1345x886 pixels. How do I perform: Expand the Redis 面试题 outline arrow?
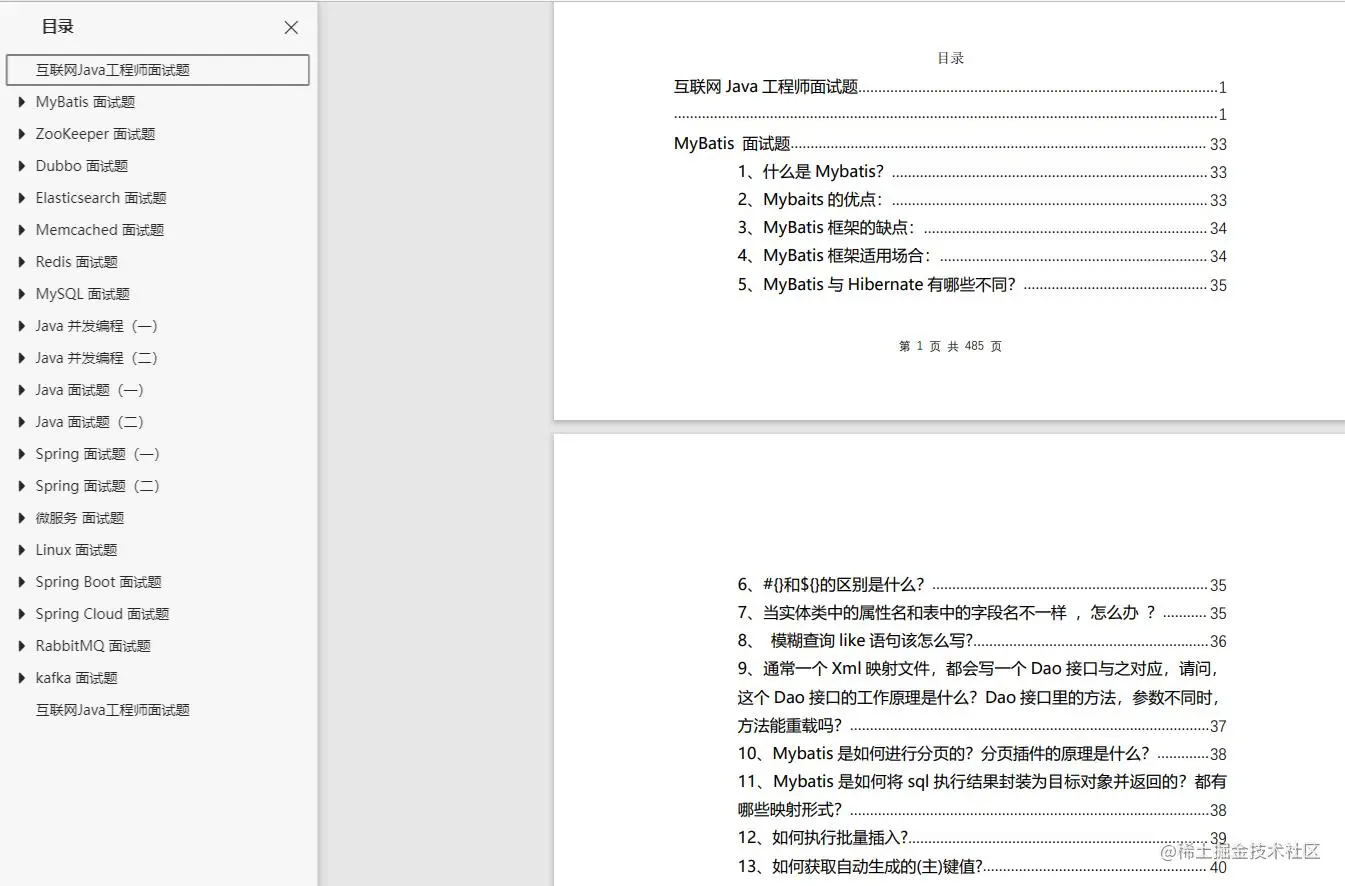pyautogui.click(x=22, y=262)
